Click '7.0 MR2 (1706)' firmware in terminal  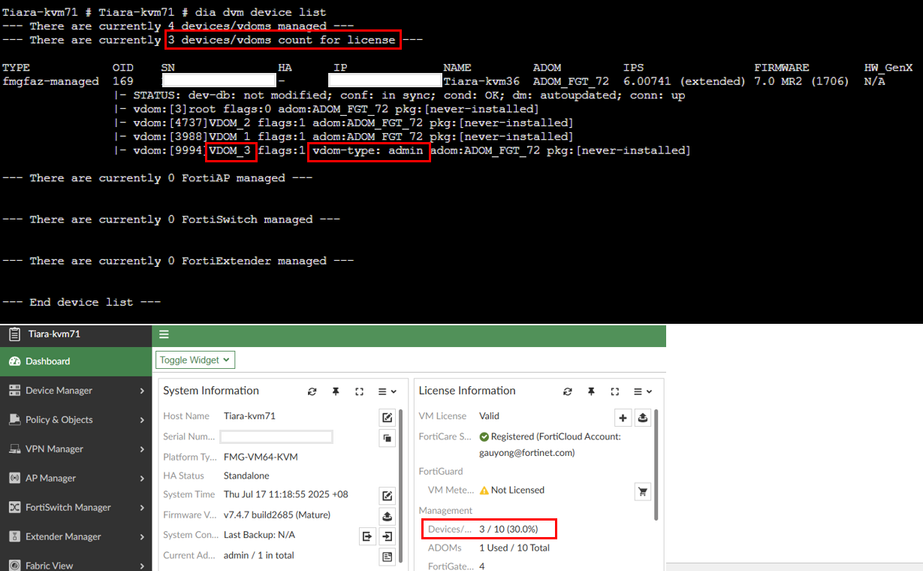pyautogui.click(x=802, y=81)
